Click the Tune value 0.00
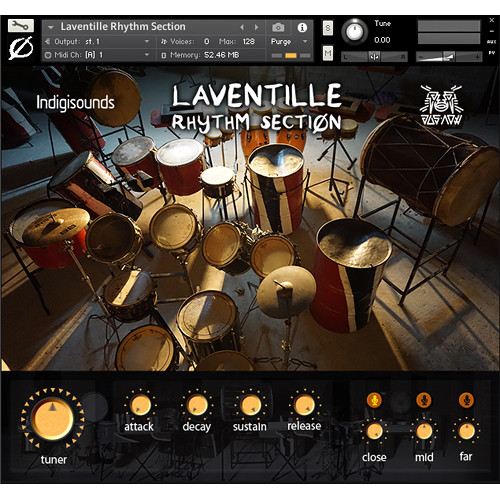Screen dimensions: 500x500 [382, 40]
